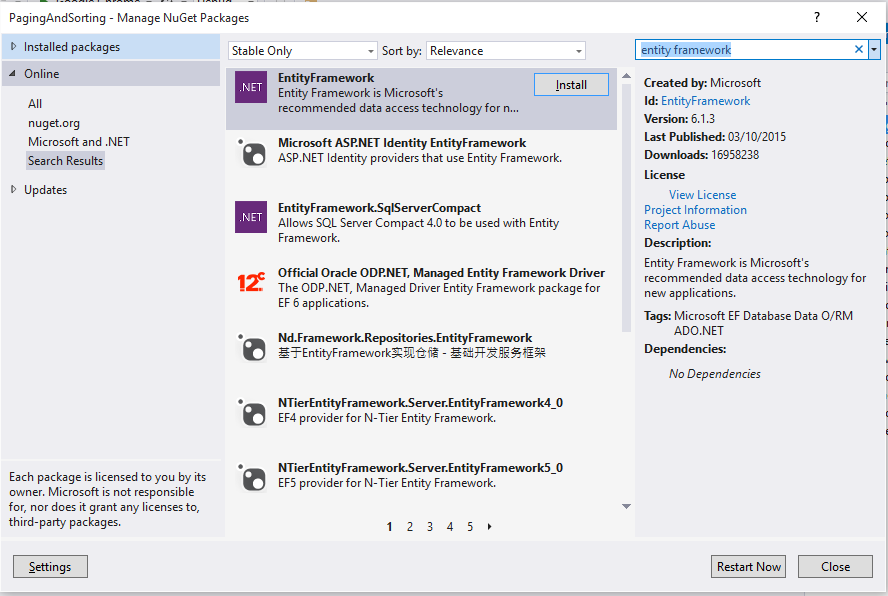888x596 pixels.
Task: Clear the search box with the X icon
Action: 859,49
